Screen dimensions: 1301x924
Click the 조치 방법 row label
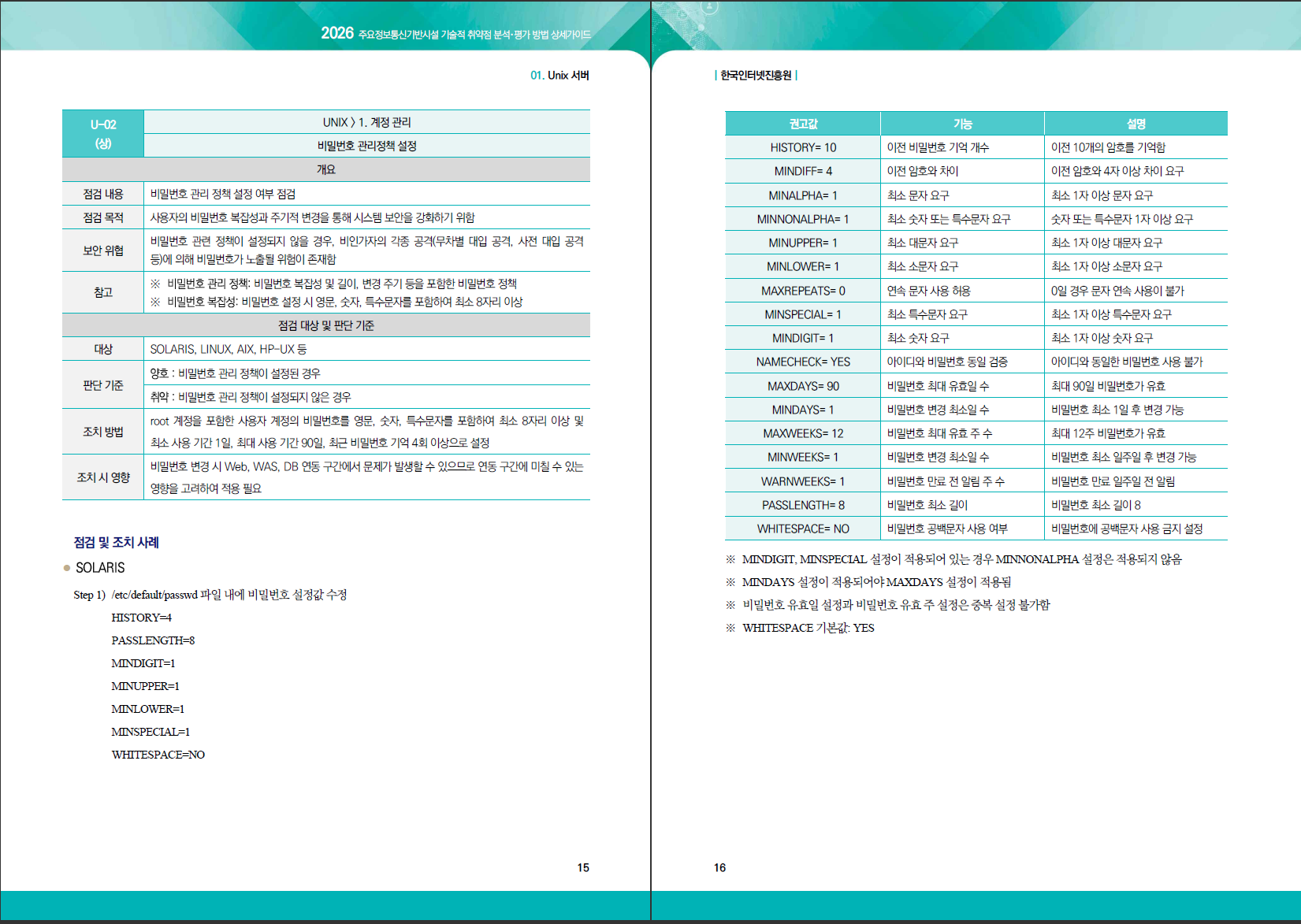[x=103, y=432]
